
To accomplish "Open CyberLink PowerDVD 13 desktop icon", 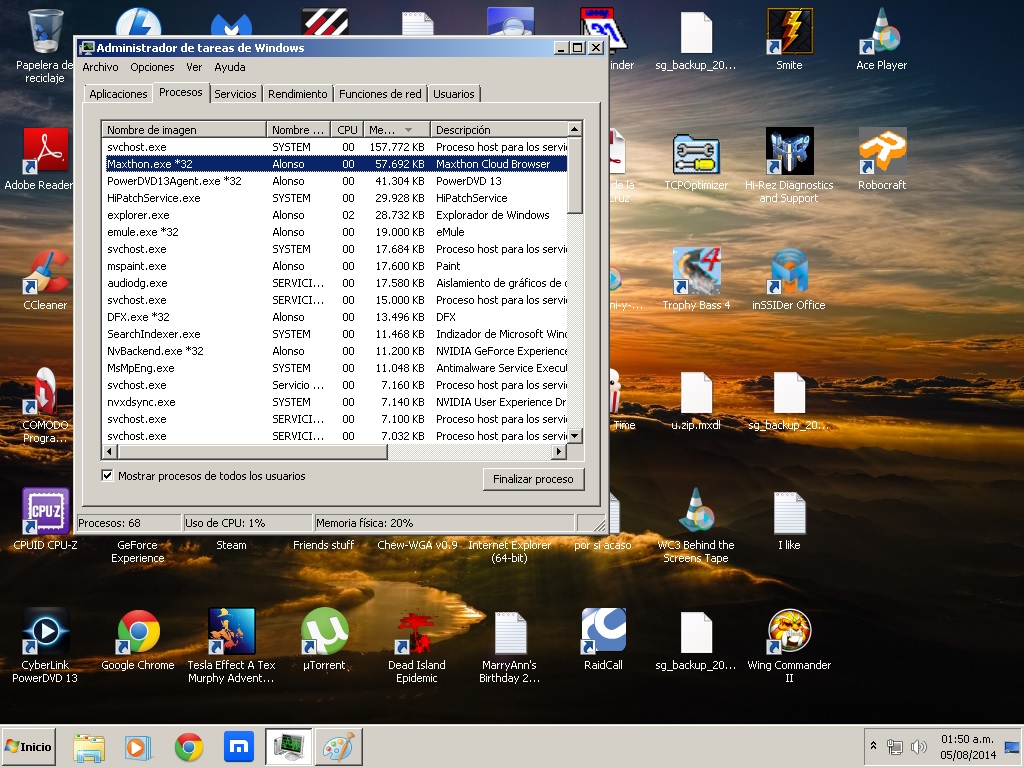I will [x=44, y=645].
